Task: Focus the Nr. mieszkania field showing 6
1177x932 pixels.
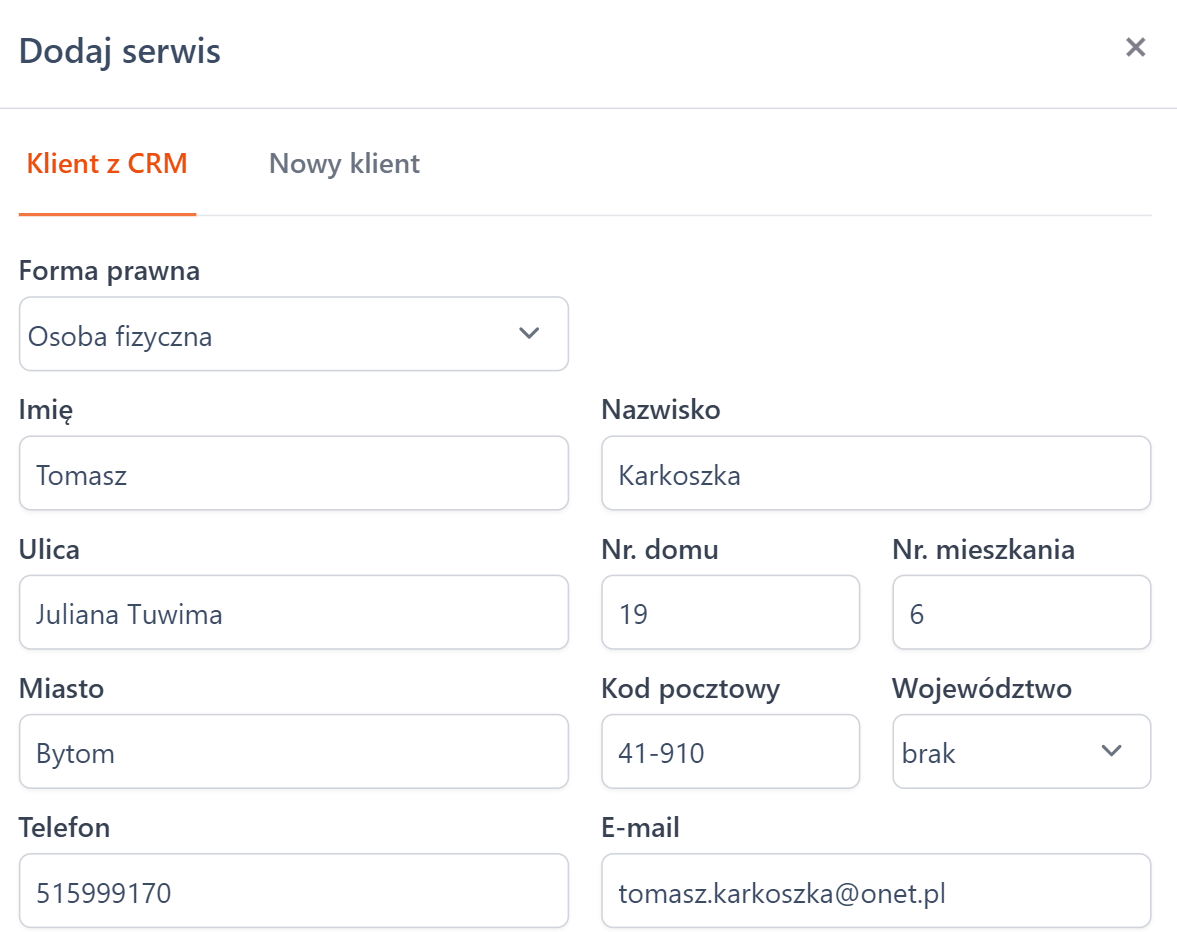Action: (x=1021, y=613)
